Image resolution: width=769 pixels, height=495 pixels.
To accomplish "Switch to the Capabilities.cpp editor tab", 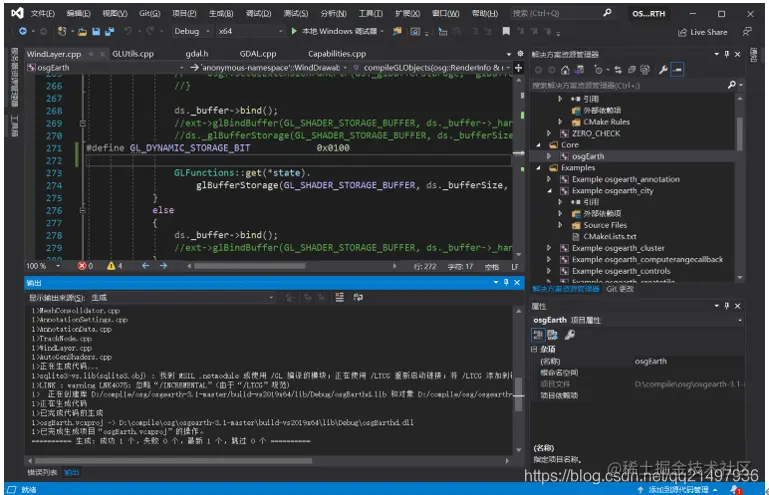I will (337, 54).
